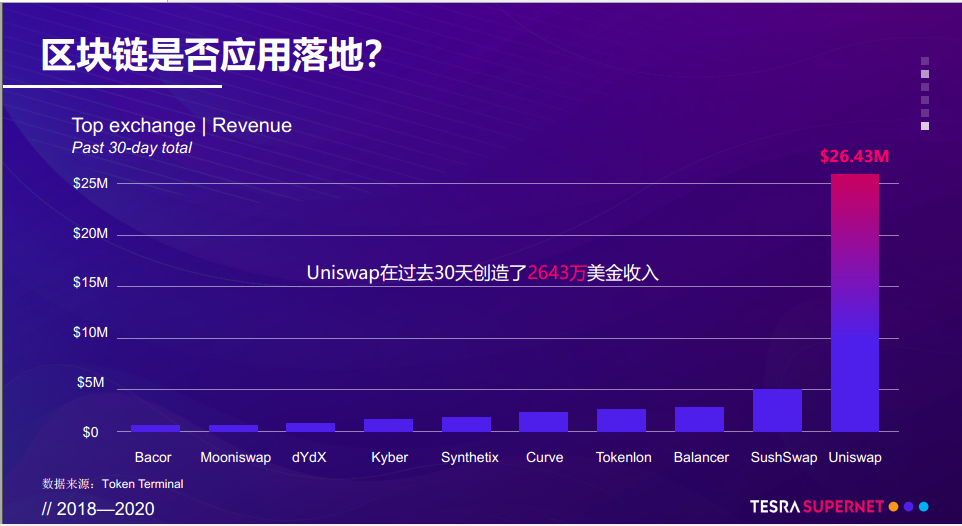The image size is (962, 526).
Task: Click the $5M y-axis label
Action: (90, 382)
